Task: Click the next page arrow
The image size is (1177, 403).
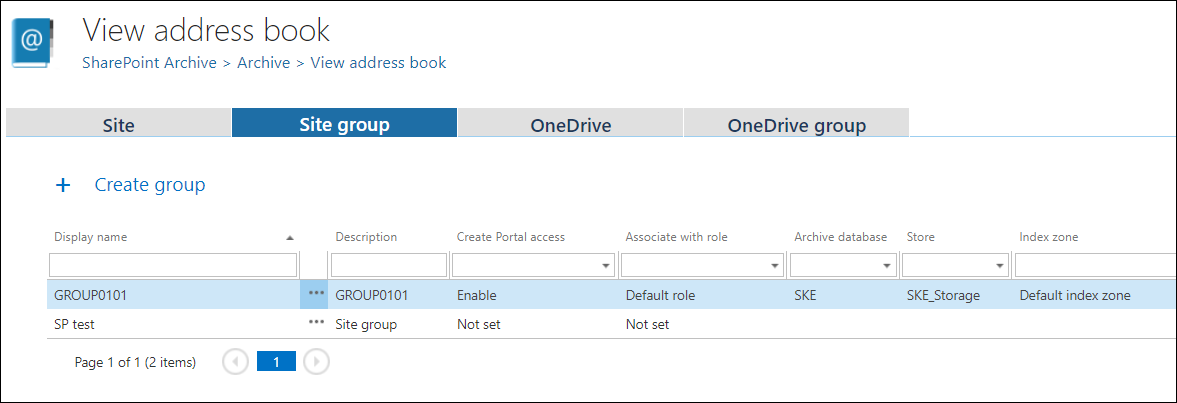Action: coord(316,362)
